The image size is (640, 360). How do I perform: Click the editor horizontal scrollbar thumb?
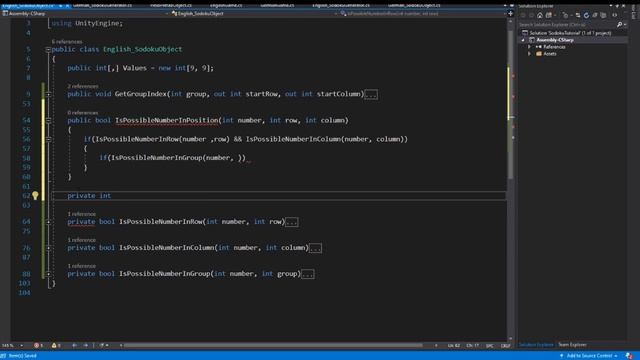point(273,345)
